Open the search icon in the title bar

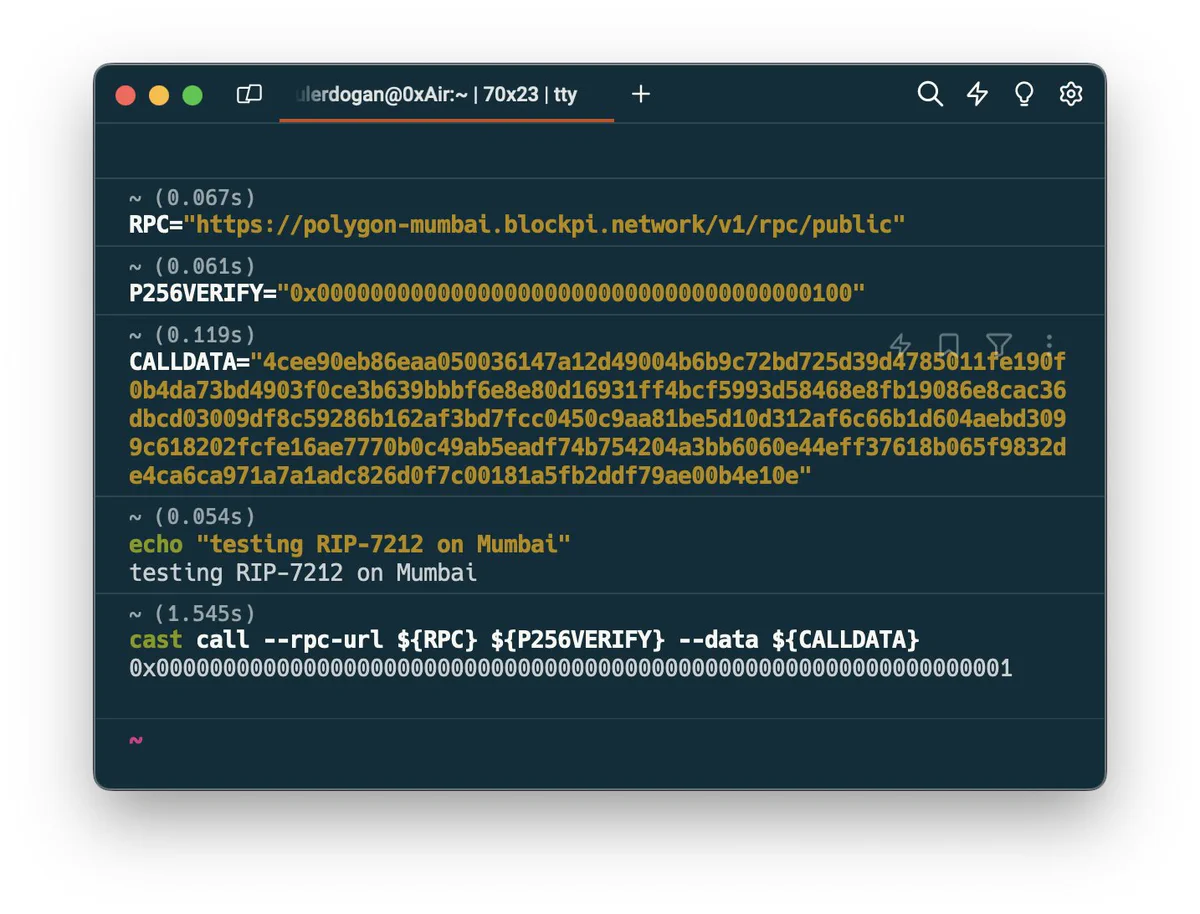930,94
